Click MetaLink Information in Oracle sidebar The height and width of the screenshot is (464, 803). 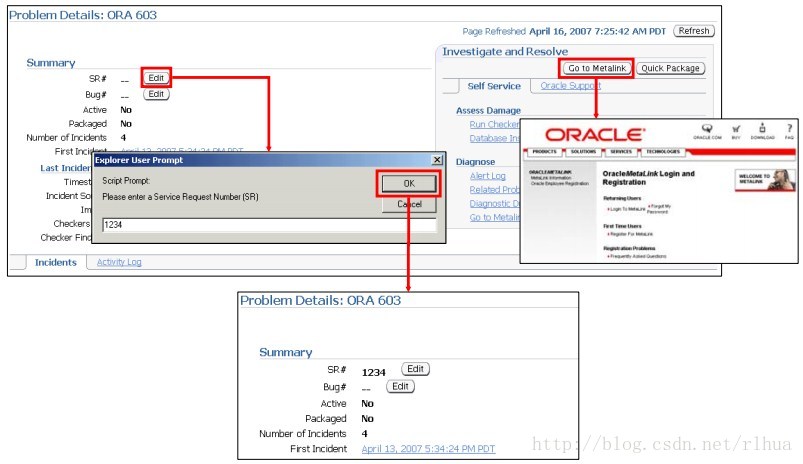click(551, 178)
